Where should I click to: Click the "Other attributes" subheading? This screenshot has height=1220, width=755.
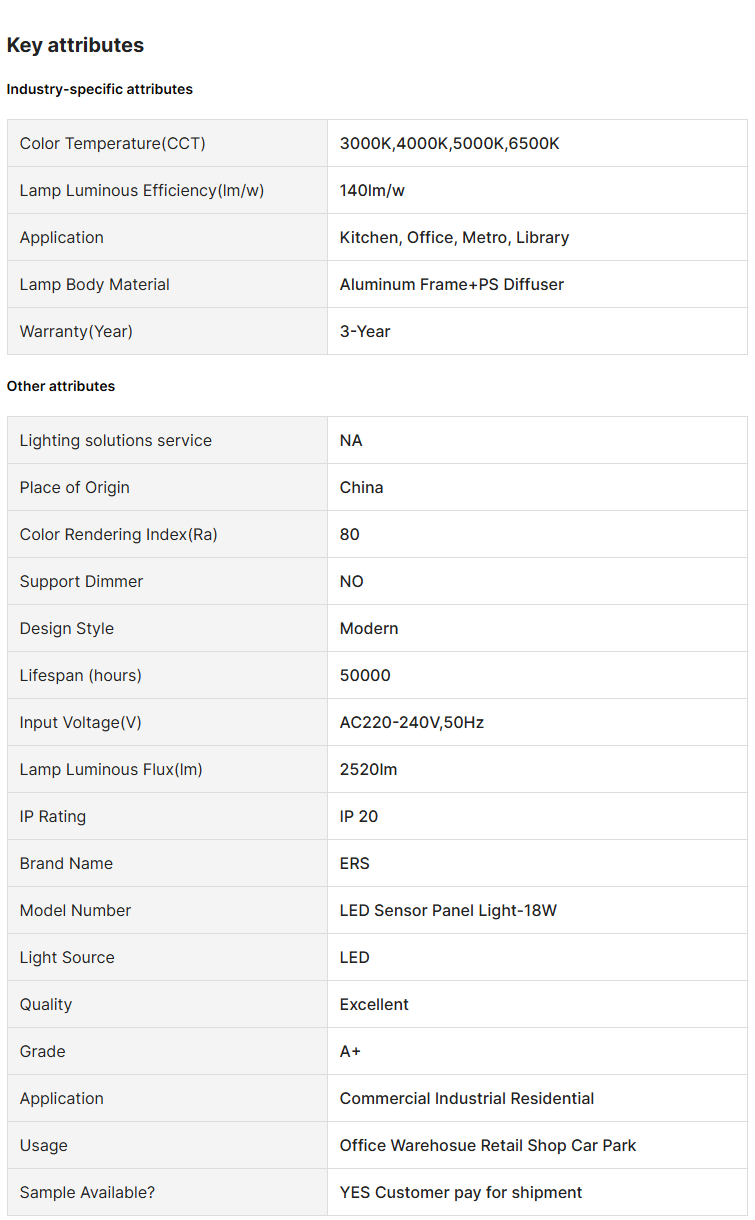click(61, 386)
